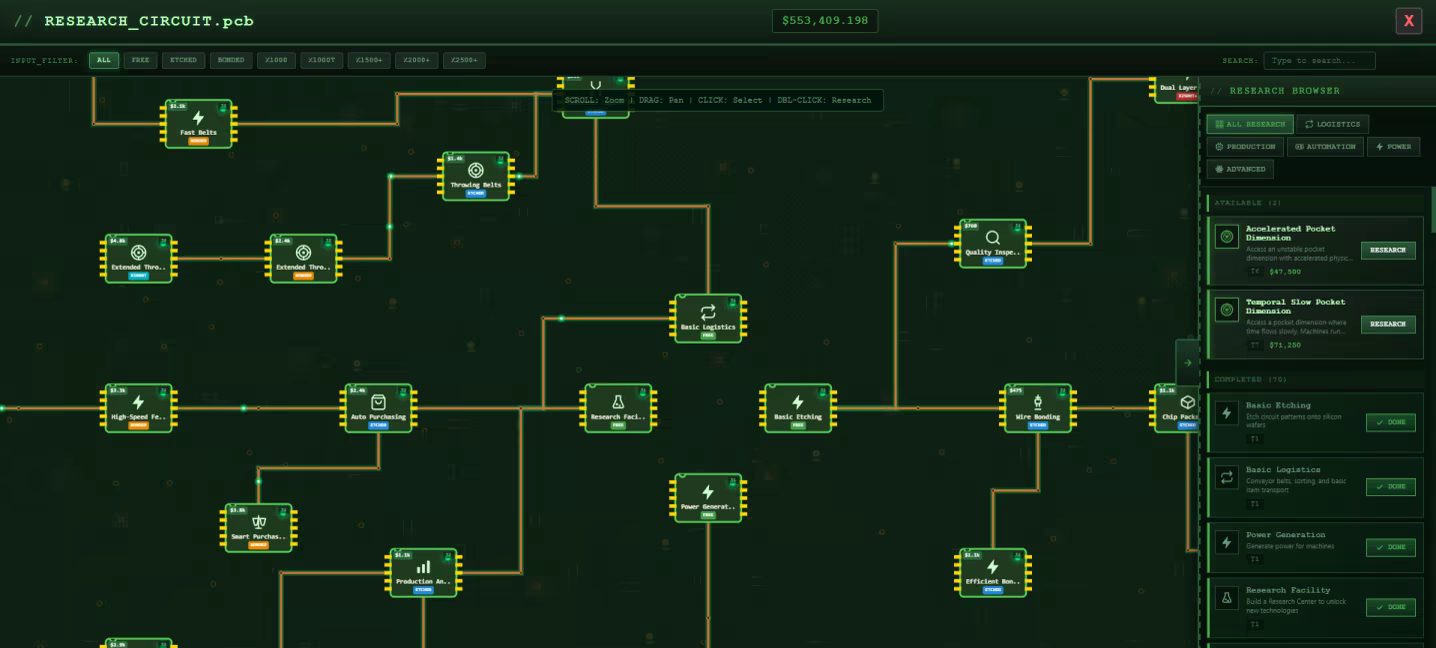
Task: Select the Basic Logistics research node
Action: click(x=708, y=318)
